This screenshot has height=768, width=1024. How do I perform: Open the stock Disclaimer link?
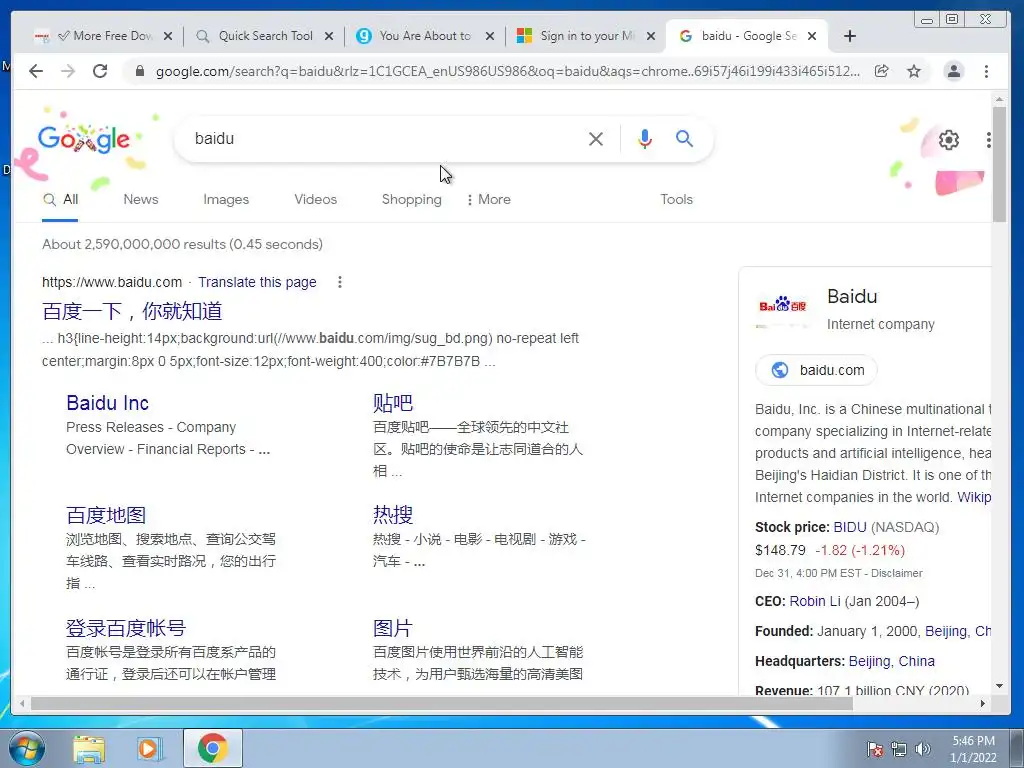click(x=897, y=573)
